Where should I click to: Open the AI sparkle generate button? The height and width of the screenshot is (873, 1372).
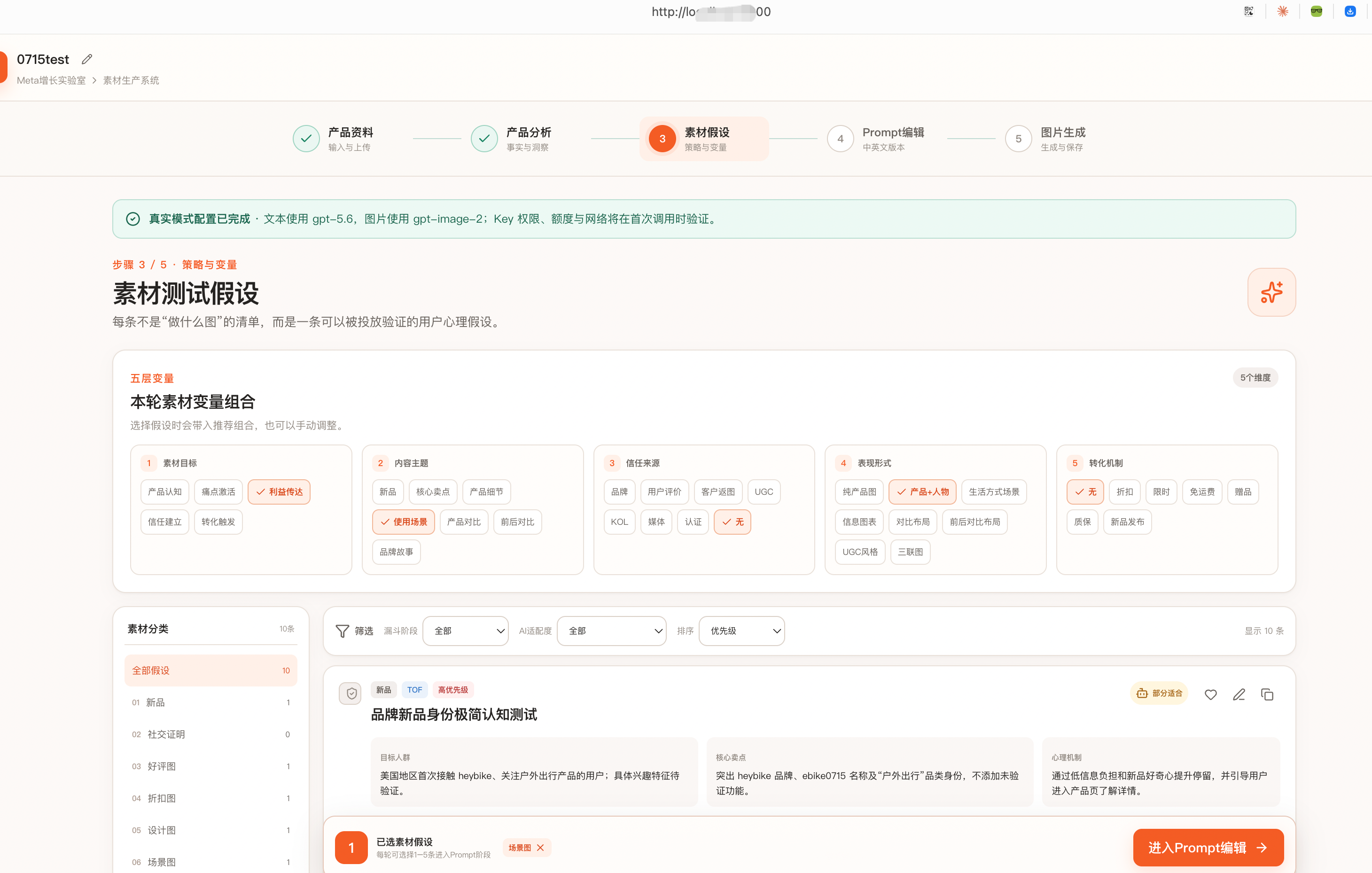click(1271, 292)
